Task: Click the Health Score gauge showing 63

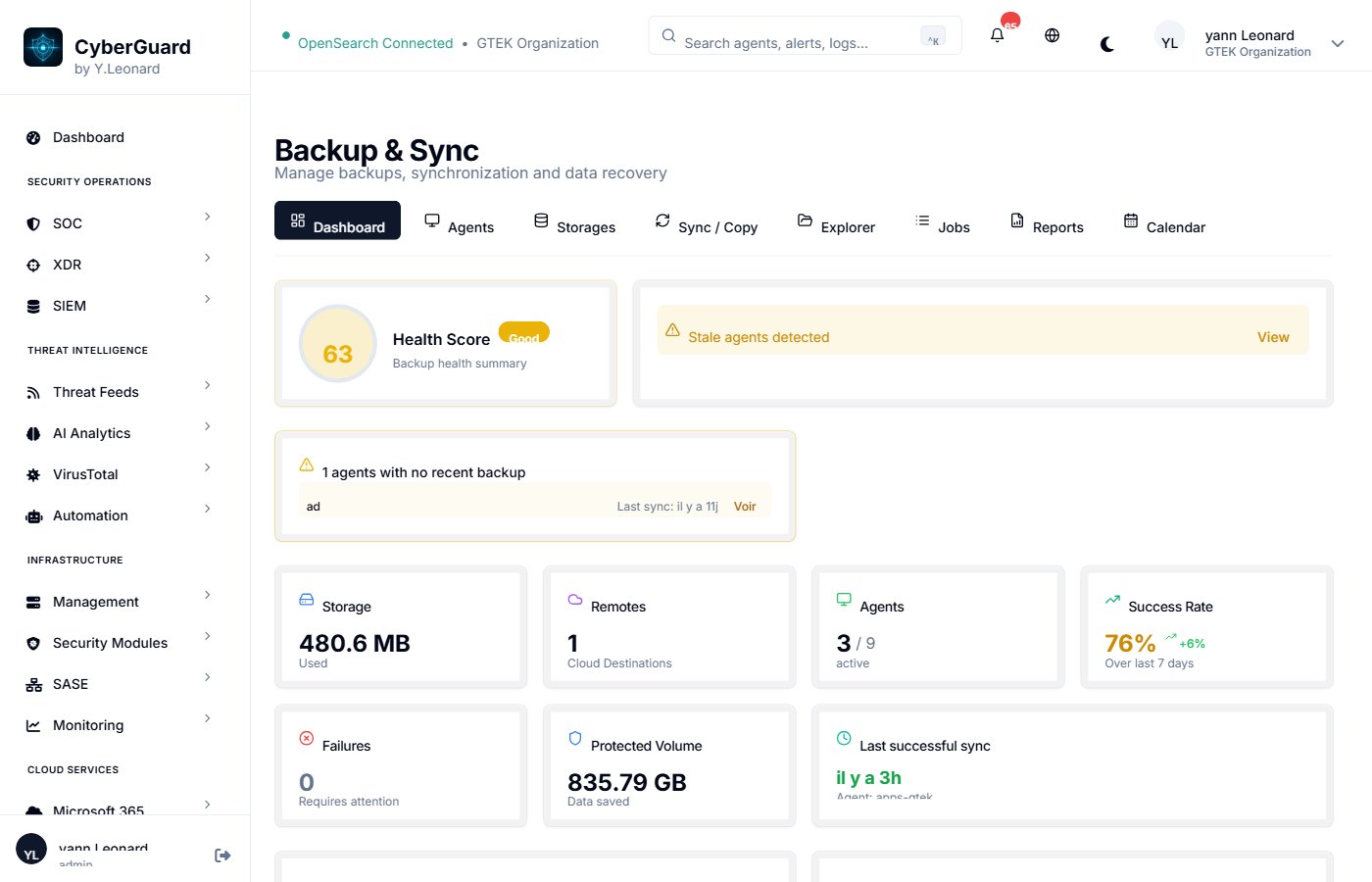Action: point(337,344)
